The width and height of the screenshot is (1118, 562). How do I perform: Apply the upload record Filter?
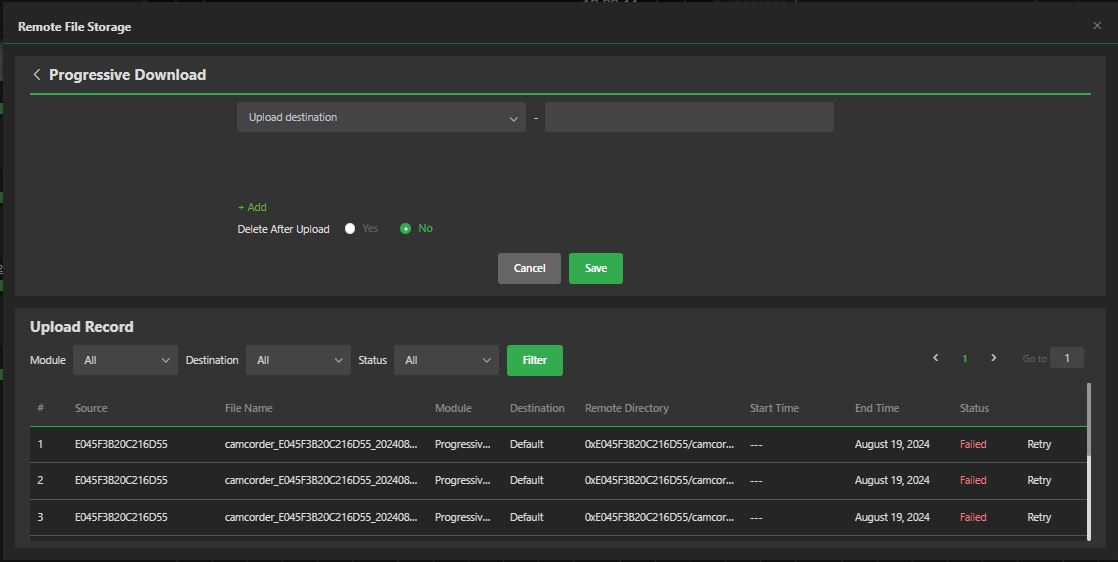[x=535, y=360]
